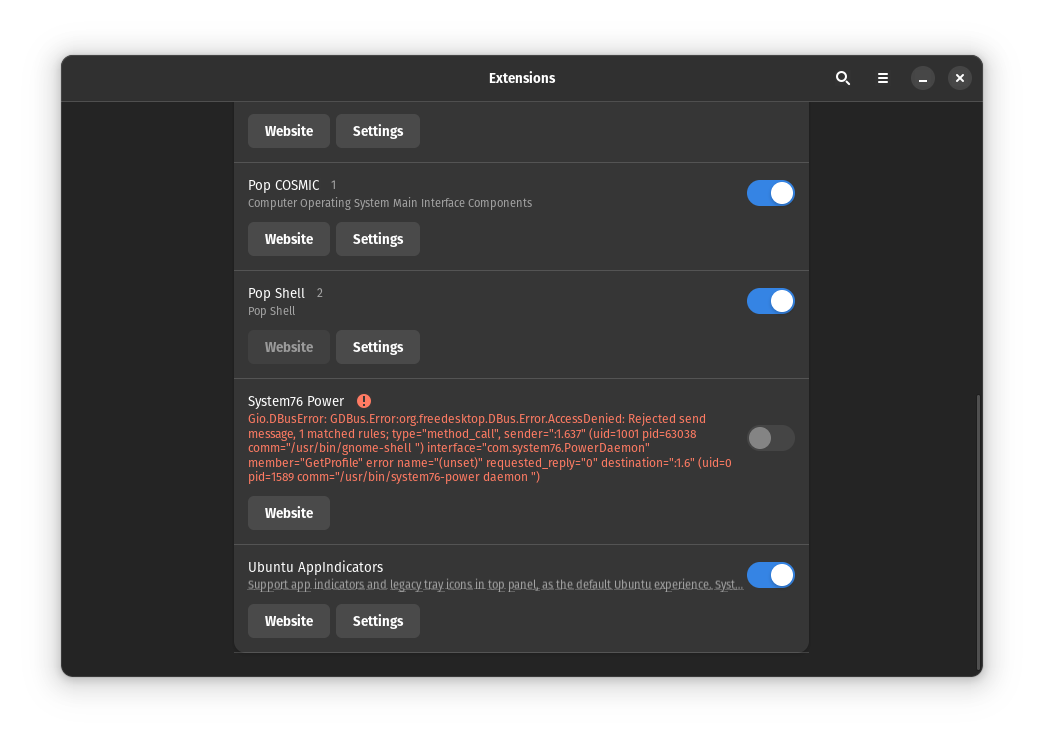This screenshot has width=1044, height=744.
Task: Open Settings for Pop COSMIC
Action: pos(377,238)
